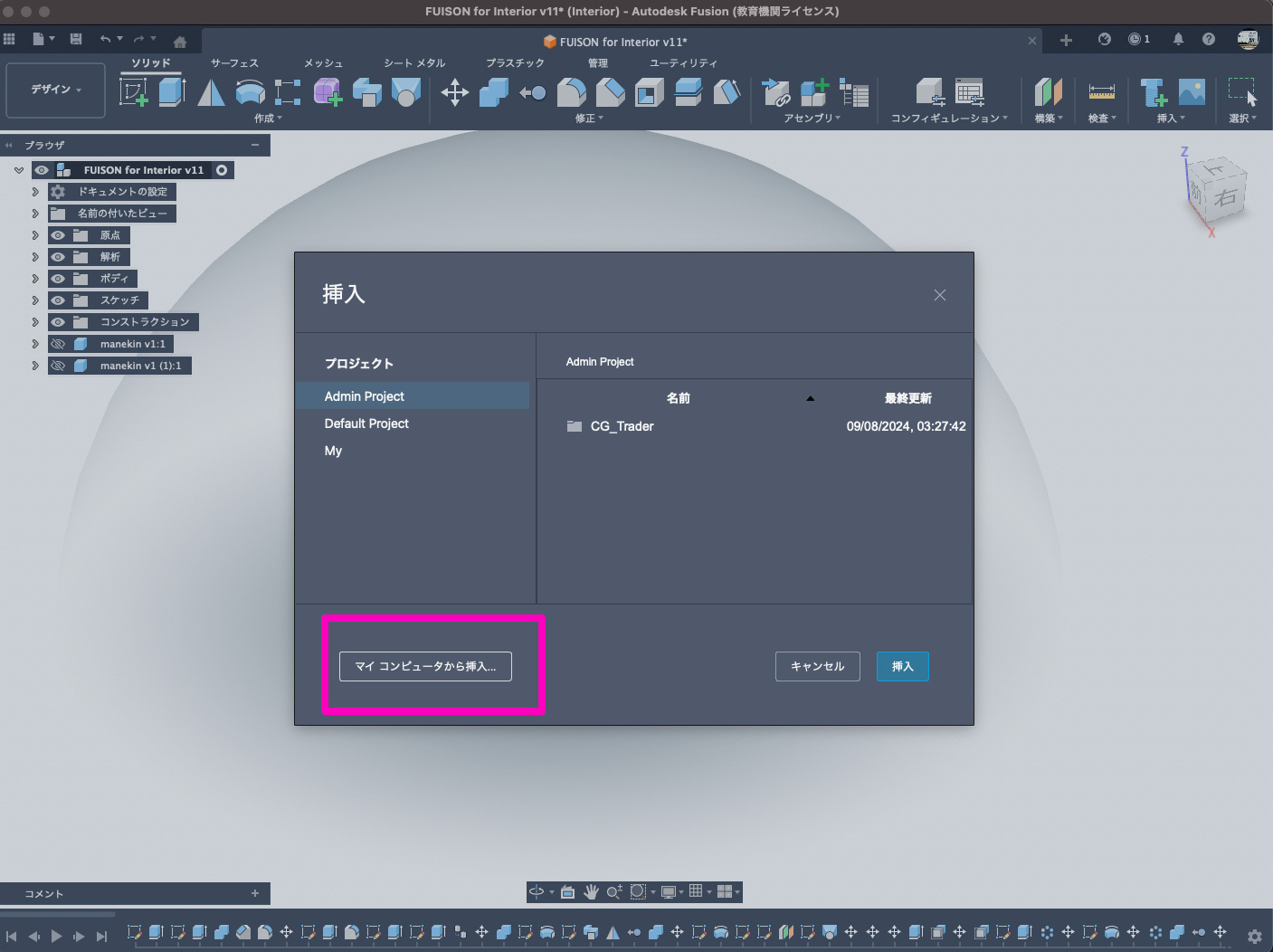Click the Home view icon

point(180,42)
